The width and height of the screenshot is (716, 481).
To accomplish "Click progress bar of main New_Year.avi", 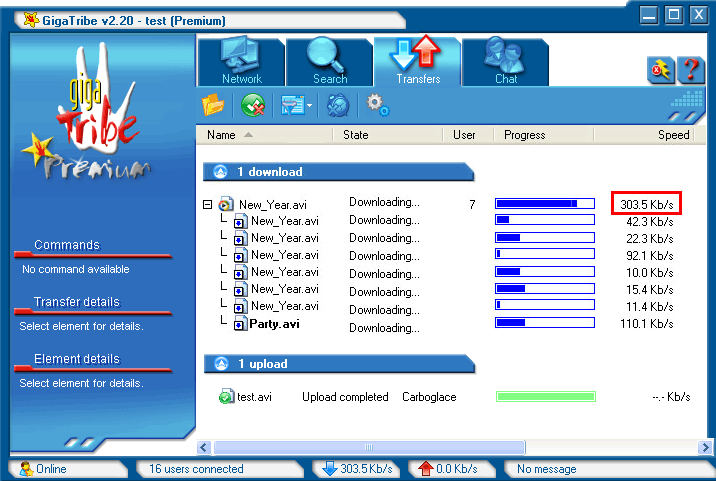I will coord(545,203).
